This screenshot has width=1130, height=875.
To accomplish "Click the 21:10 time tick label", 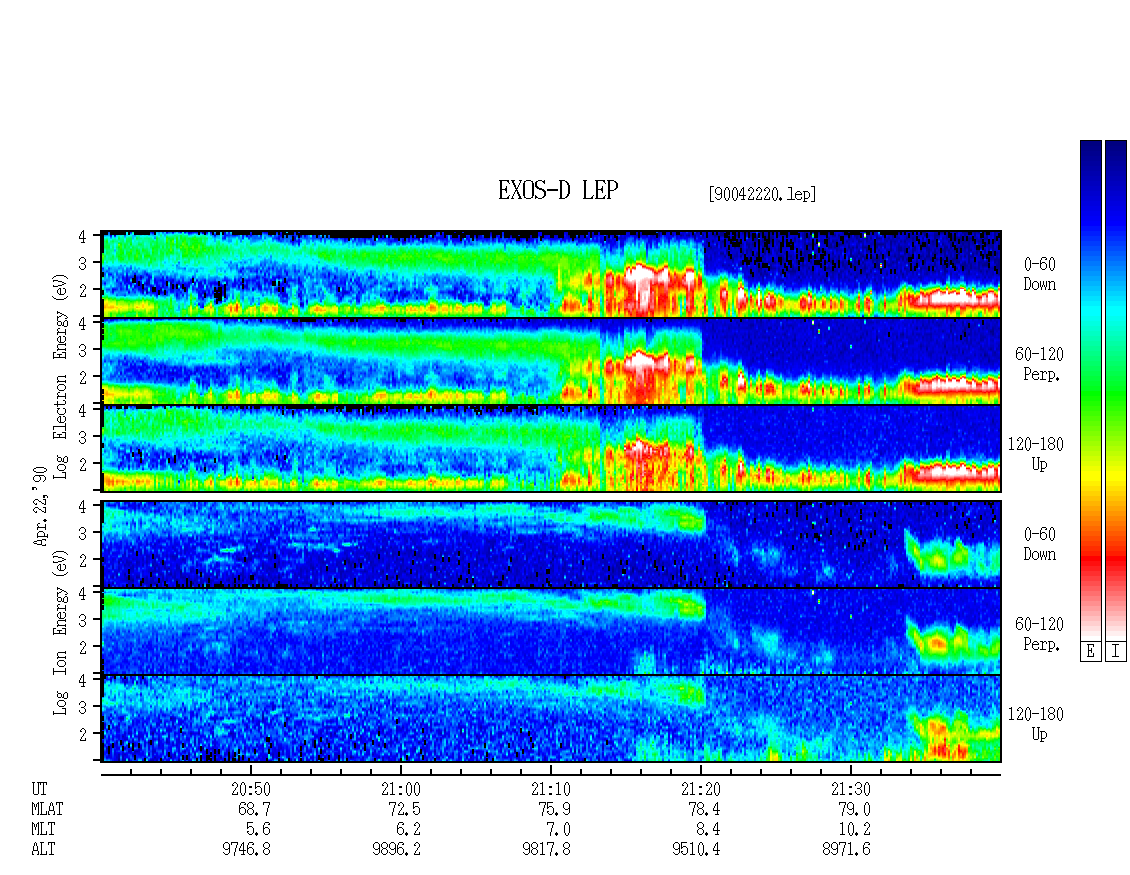I will click(551, 789).
